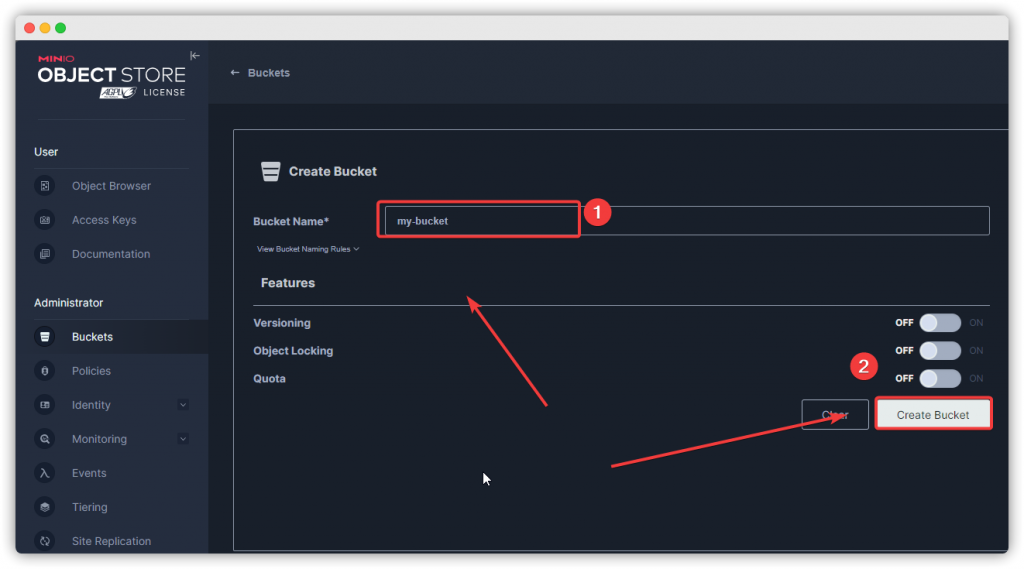Click the back arrow next to Buckets
Screen dimensions: 1024x569
pos(235,73)
